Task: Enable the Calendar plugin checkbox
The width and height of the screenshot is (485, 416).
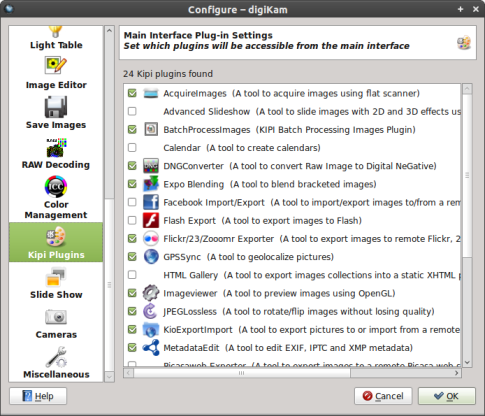Action: [x=132, y=148]
